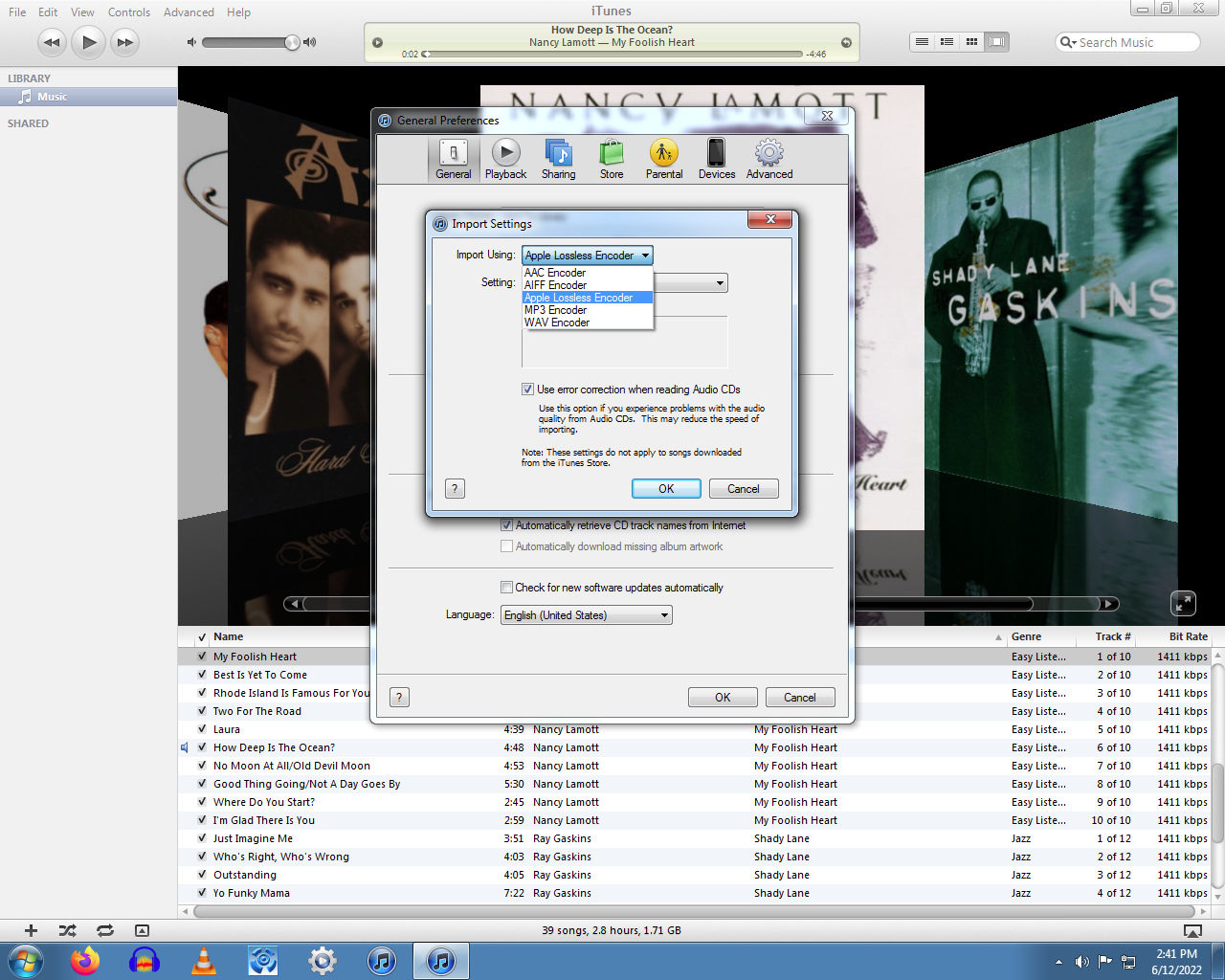The width and height of the screenshot is (1225, 980).
Task: Choose AIFF Encoder from the list
Action: pyautogui.click(x=588, y=285)
